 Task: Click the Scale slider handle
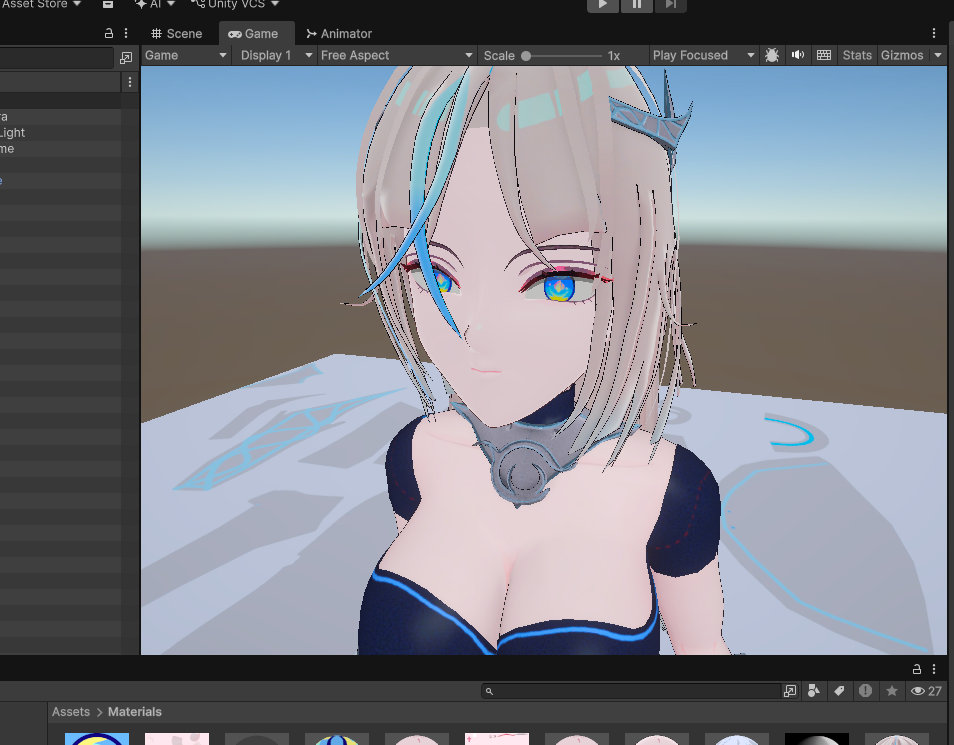(x=526, y=56)
